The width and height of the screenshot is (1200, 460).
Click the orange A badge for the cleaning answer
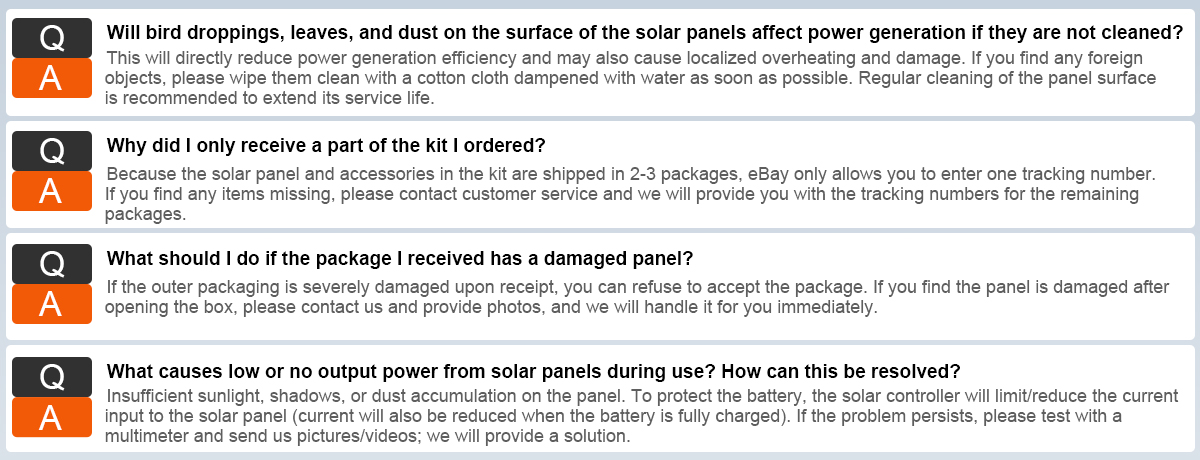click(52, 78)
